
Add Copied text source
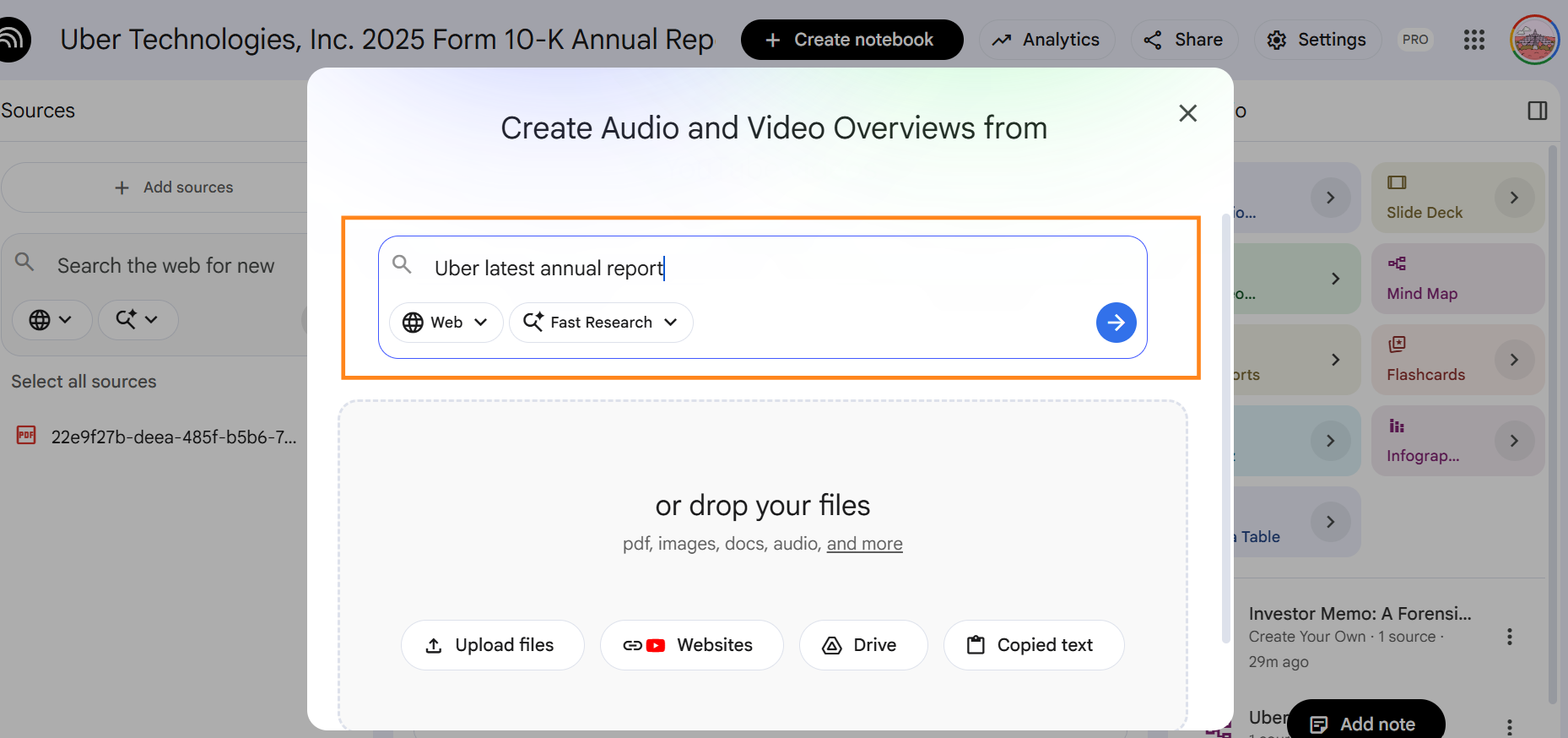click(1033, 645)
